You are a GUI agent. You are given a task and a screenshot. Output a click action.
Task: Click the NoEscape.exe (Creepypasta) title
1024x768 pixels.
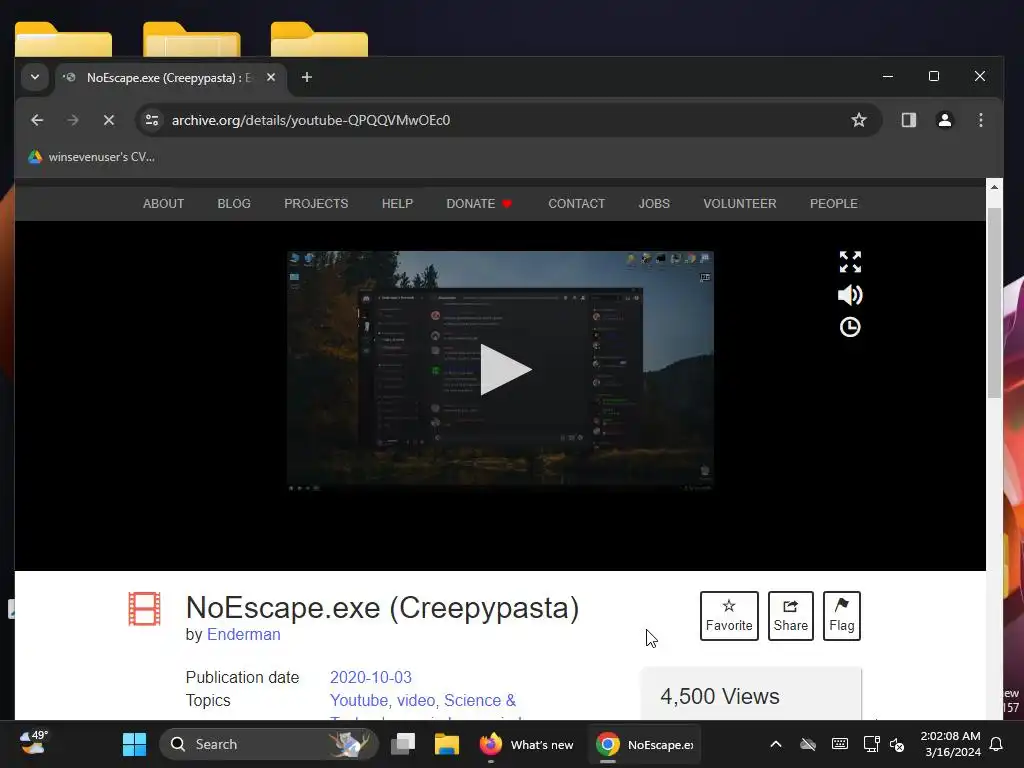382,608
